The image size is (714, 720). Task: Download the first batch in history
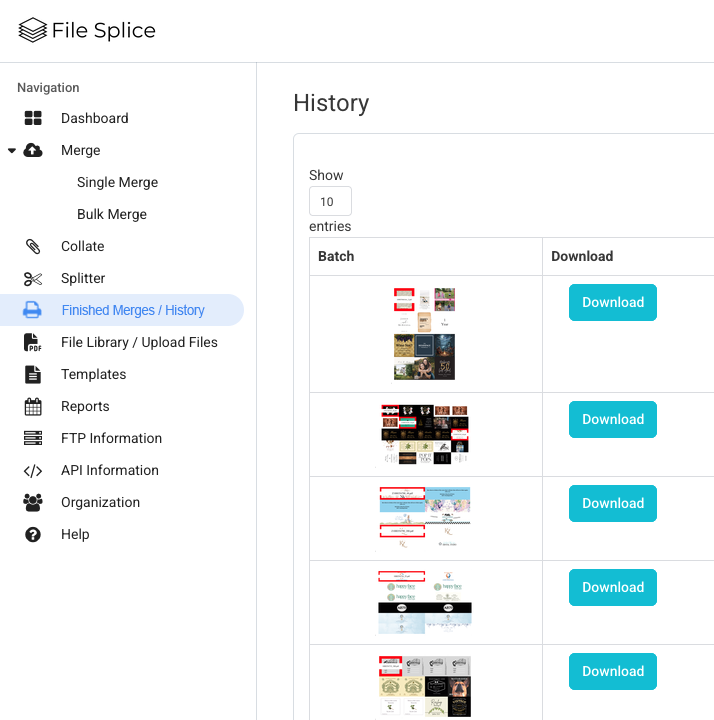tap(612, 302)
